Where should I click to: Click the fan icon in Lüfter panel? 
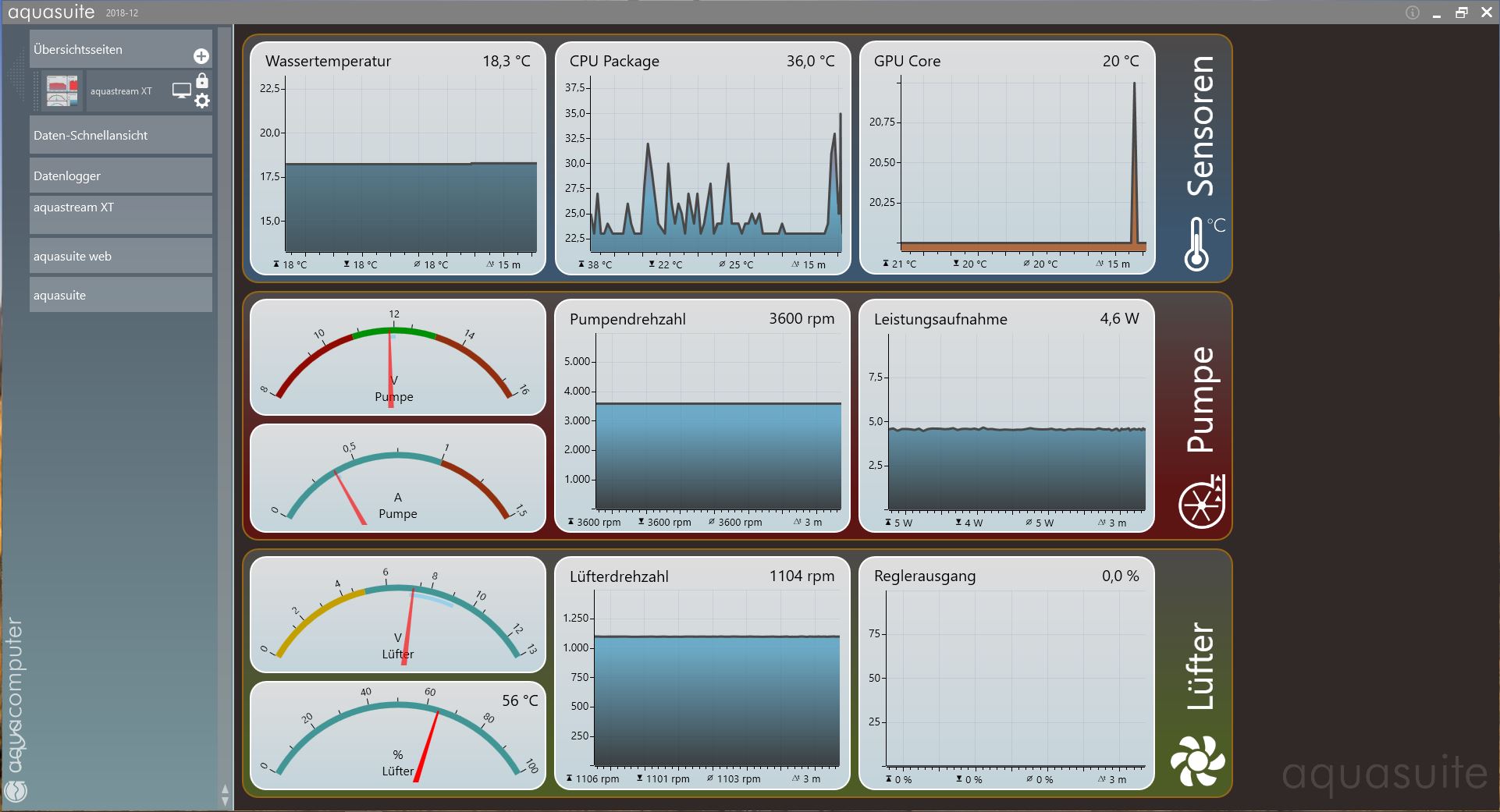1198,761
